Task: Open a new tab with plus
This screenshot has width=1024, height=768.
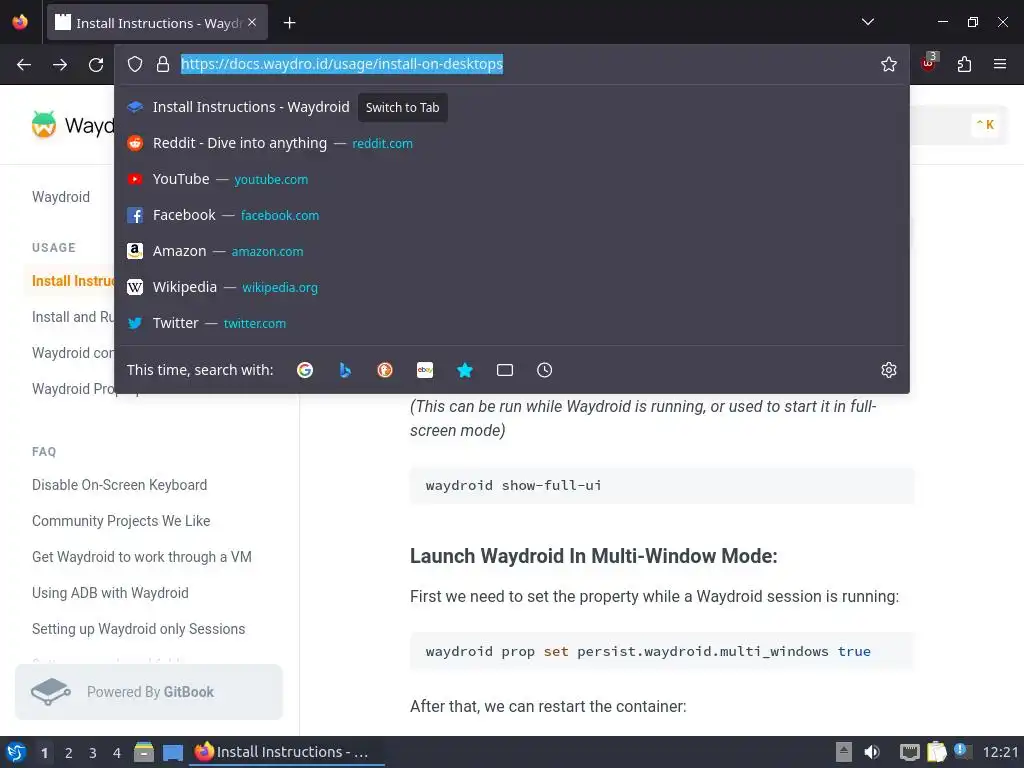Action: (x=289, y=23)
